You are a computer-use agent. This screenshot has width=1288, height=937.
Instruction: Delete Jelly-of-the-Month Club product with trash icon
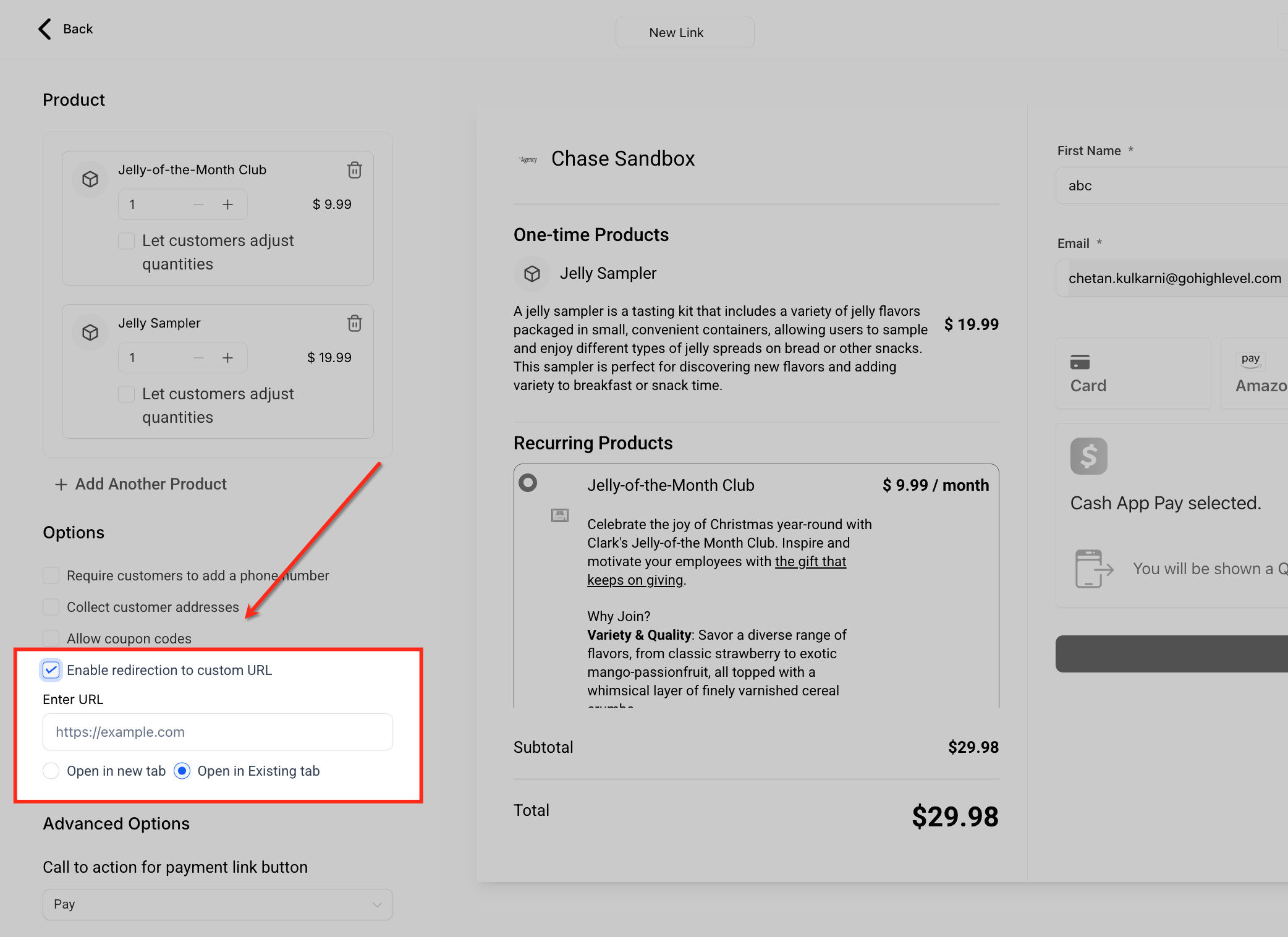[354, 170]
